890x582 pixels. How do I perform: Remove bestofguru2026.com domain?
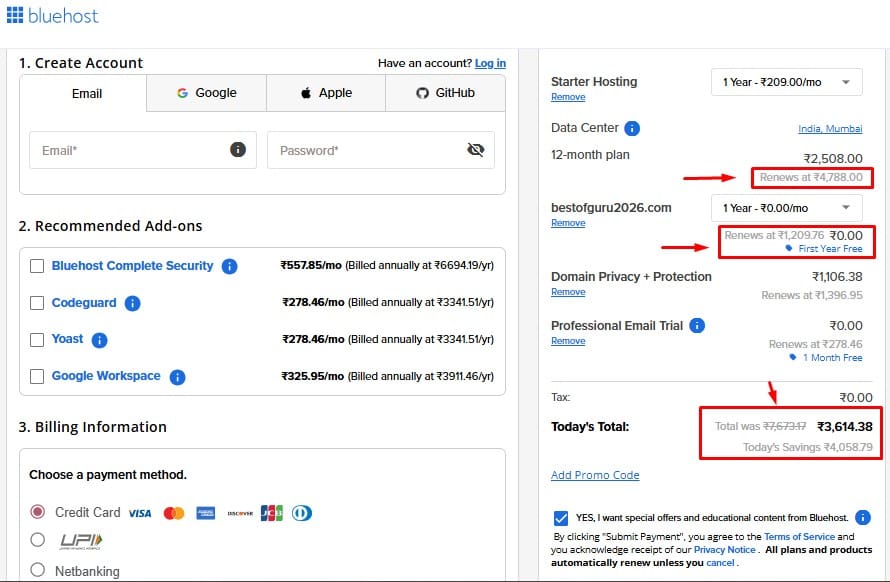pyautogui.click(x=568, y=223)
